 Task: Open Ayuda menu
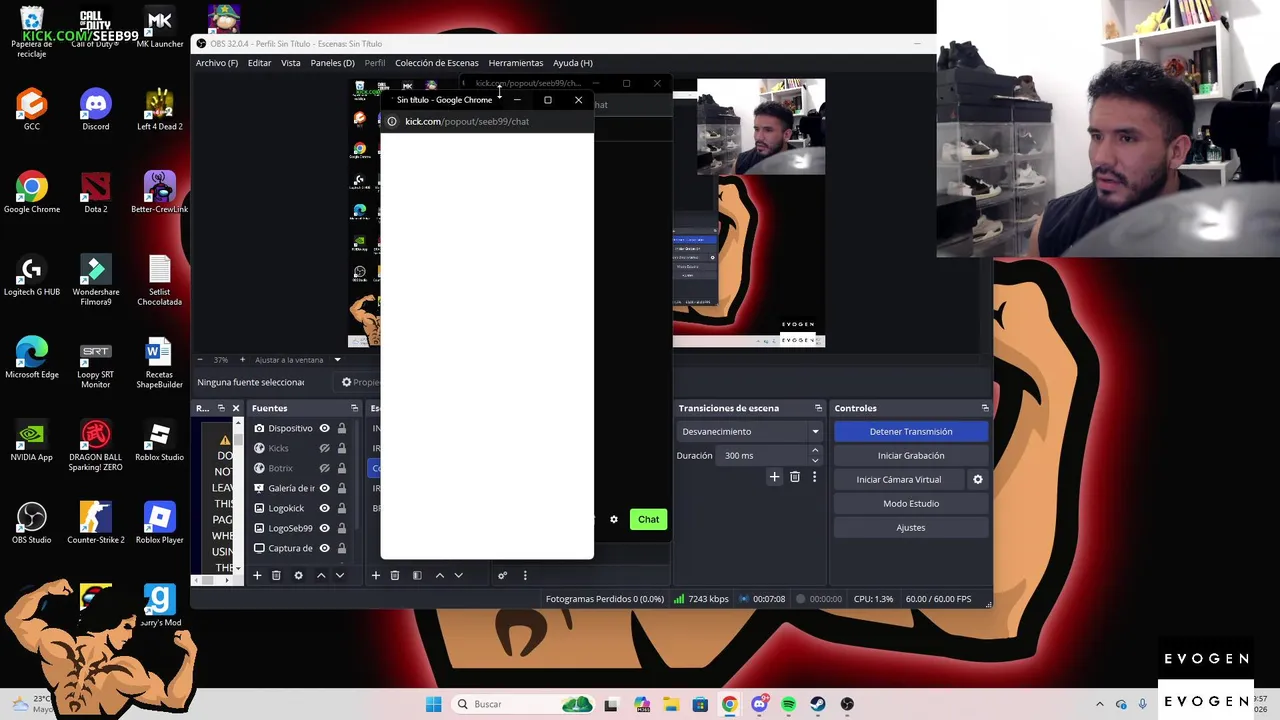(x=573, y=63)
